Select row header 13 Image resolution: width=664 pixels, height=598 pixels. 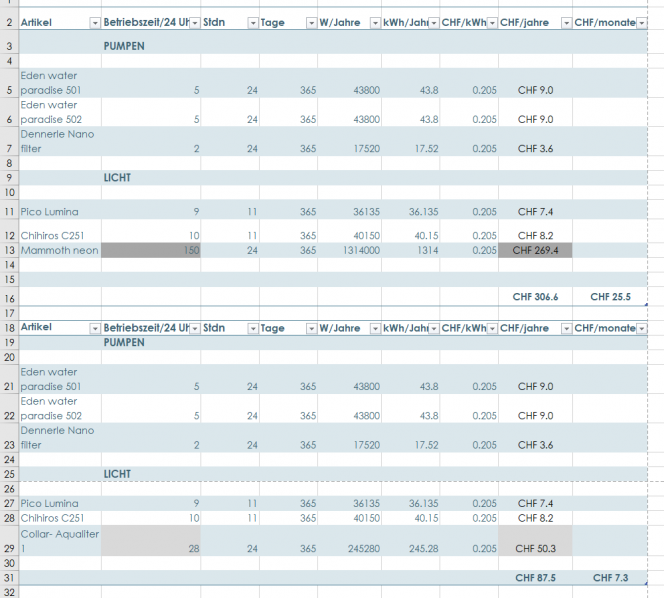coord(9,250)
